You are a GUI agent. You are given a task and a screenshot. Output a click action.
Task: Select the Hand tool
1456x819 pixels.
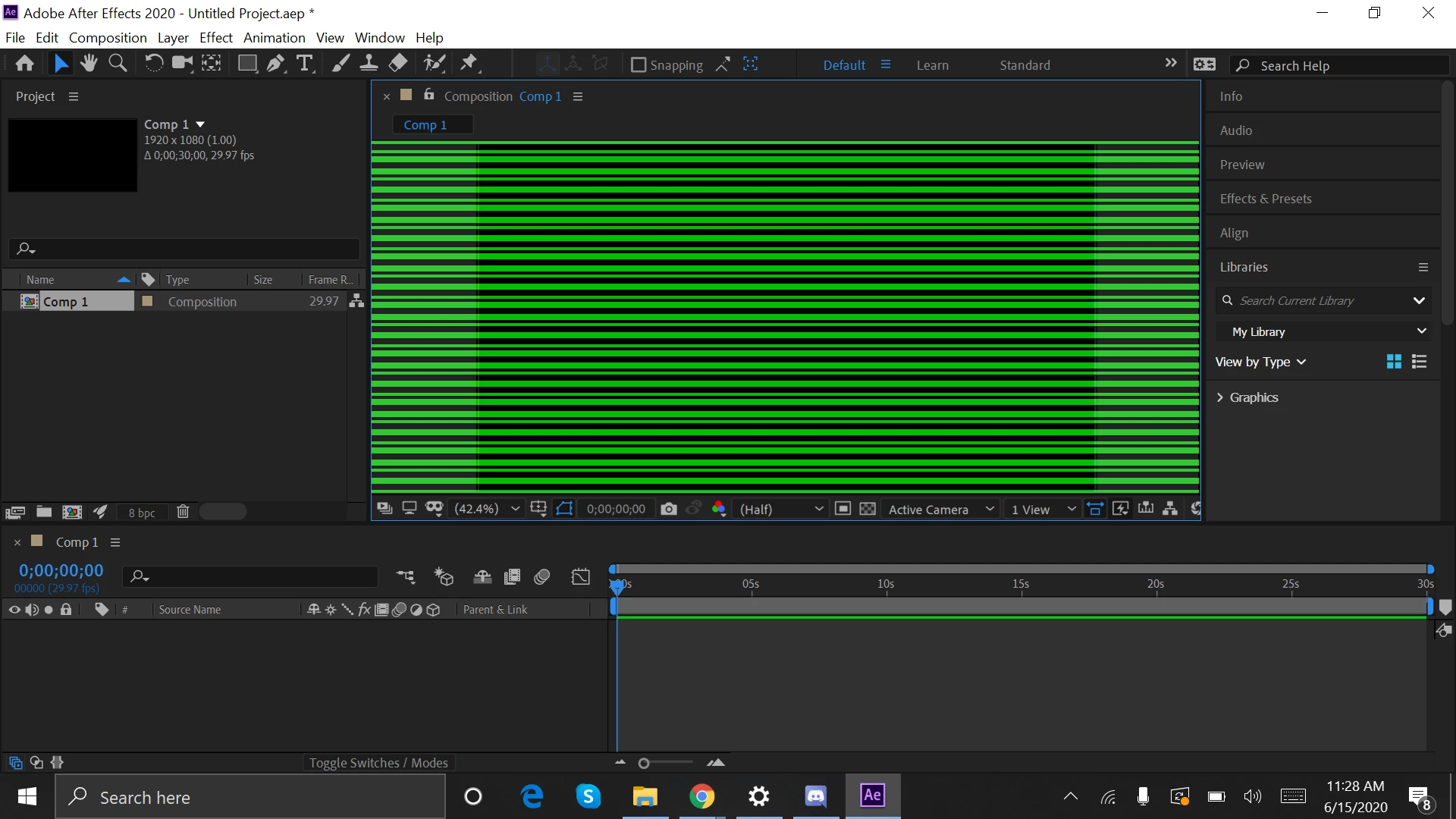pos(89,64)
